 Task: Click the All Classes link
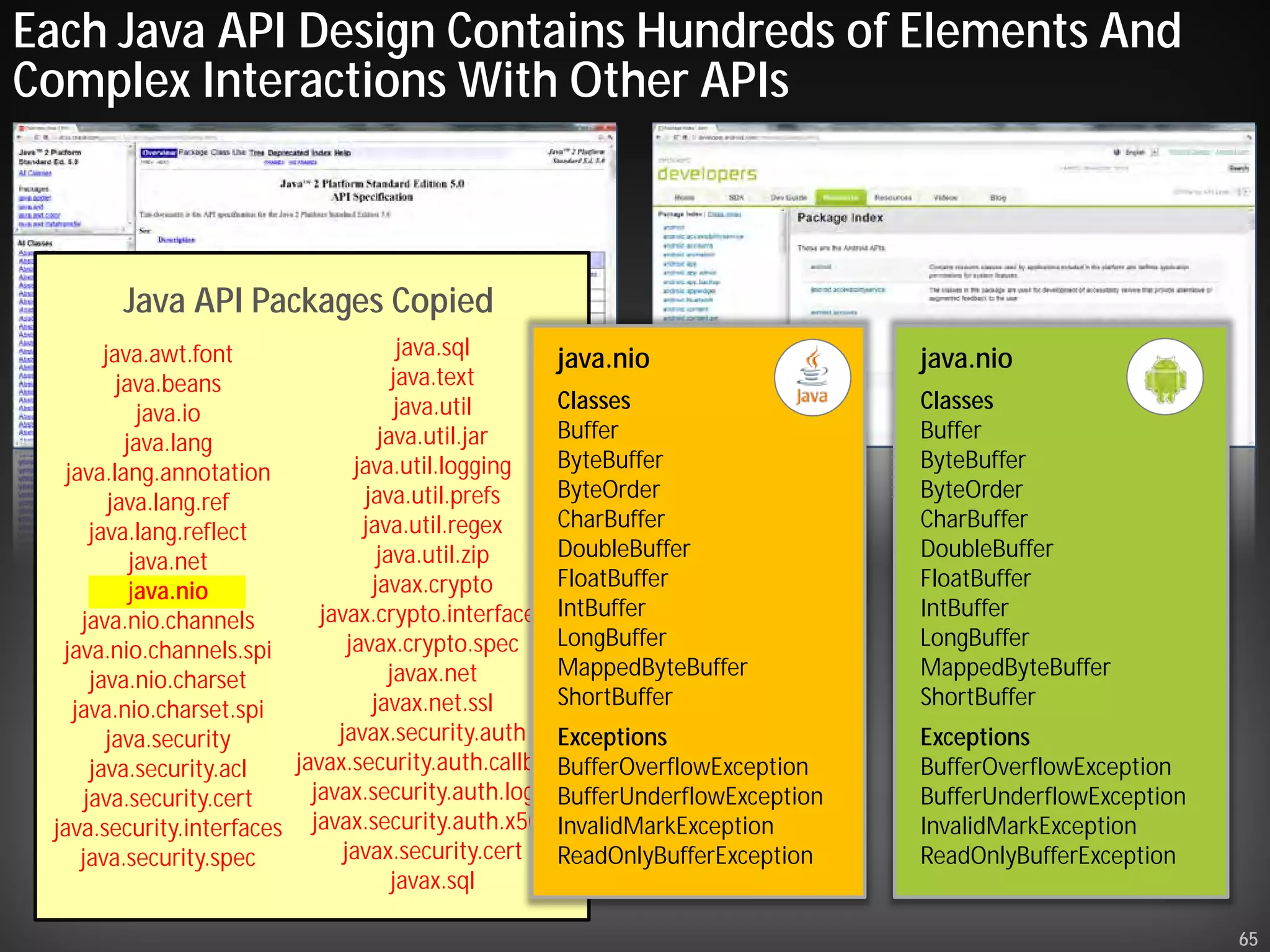(x=35, y=173)
